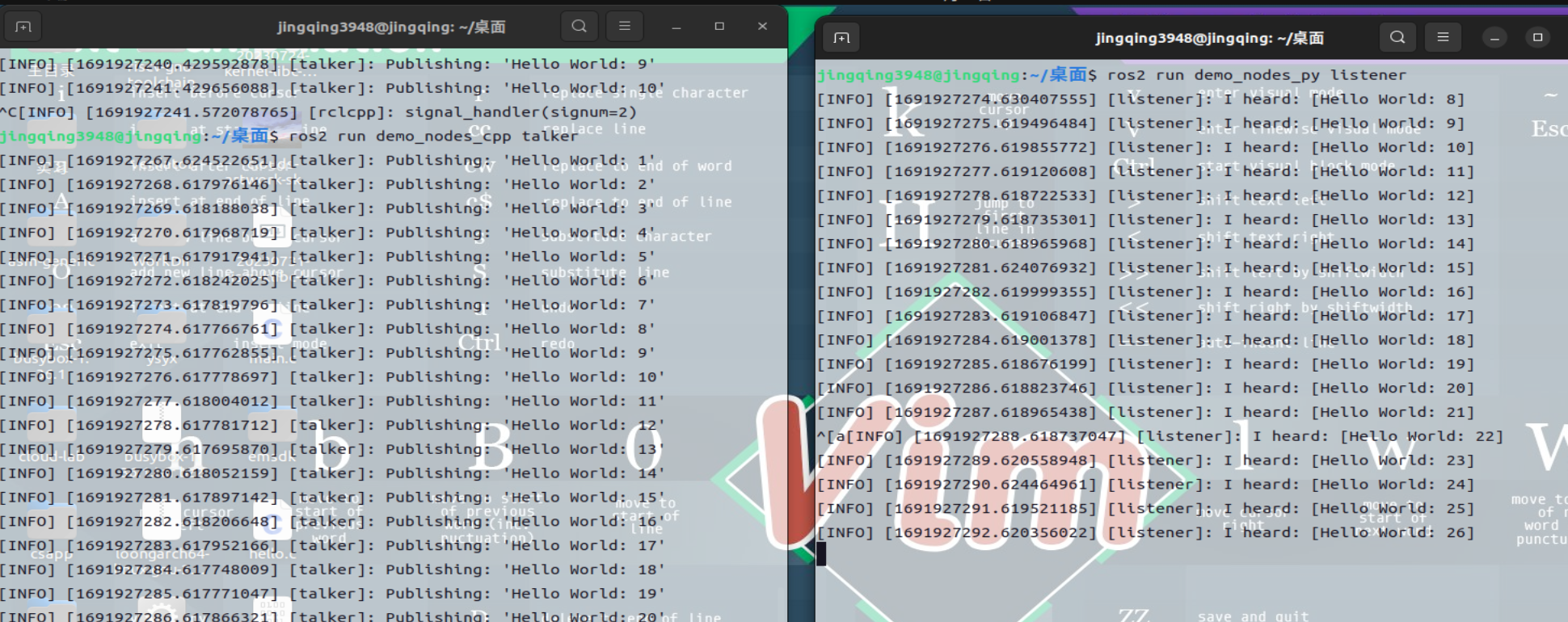Click right terminal title bar text
1568x622 pixels.
tap(1209, 38)
